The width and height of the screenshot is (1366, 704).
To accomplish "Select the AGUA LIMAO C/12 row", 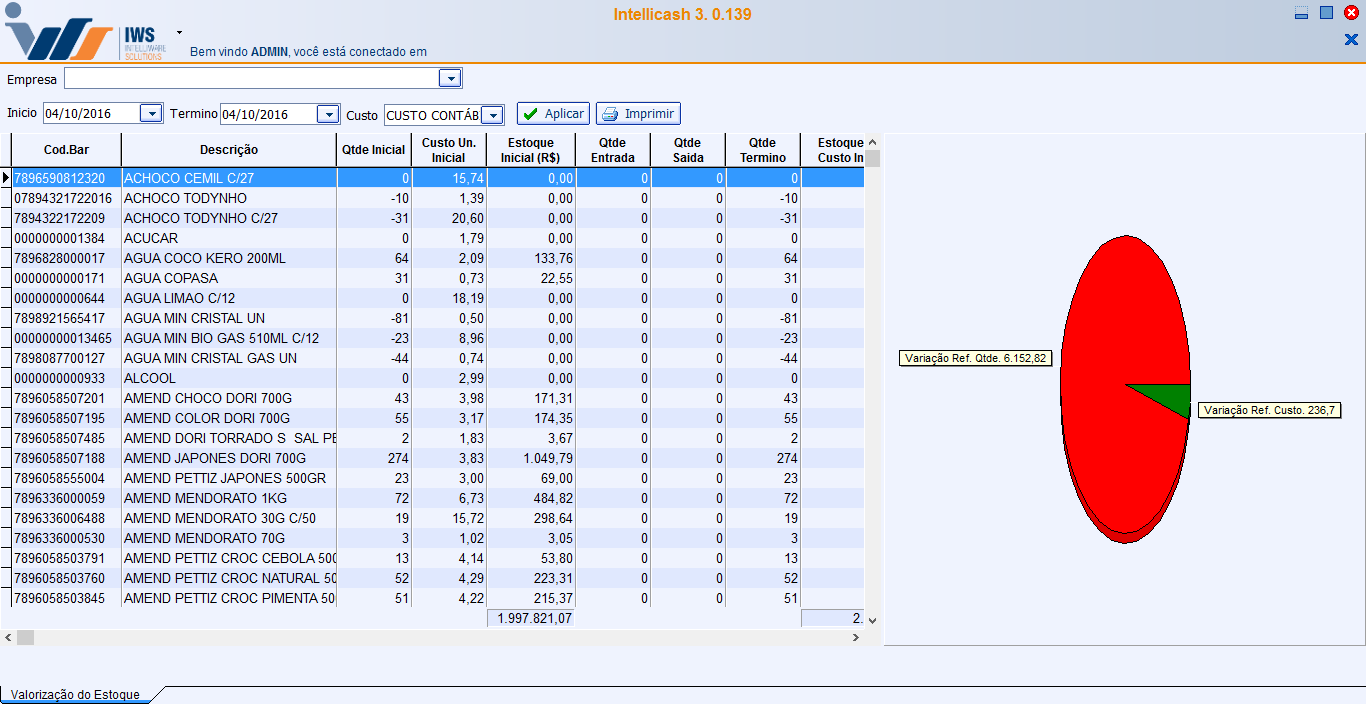I will click(x=438, y=298).
